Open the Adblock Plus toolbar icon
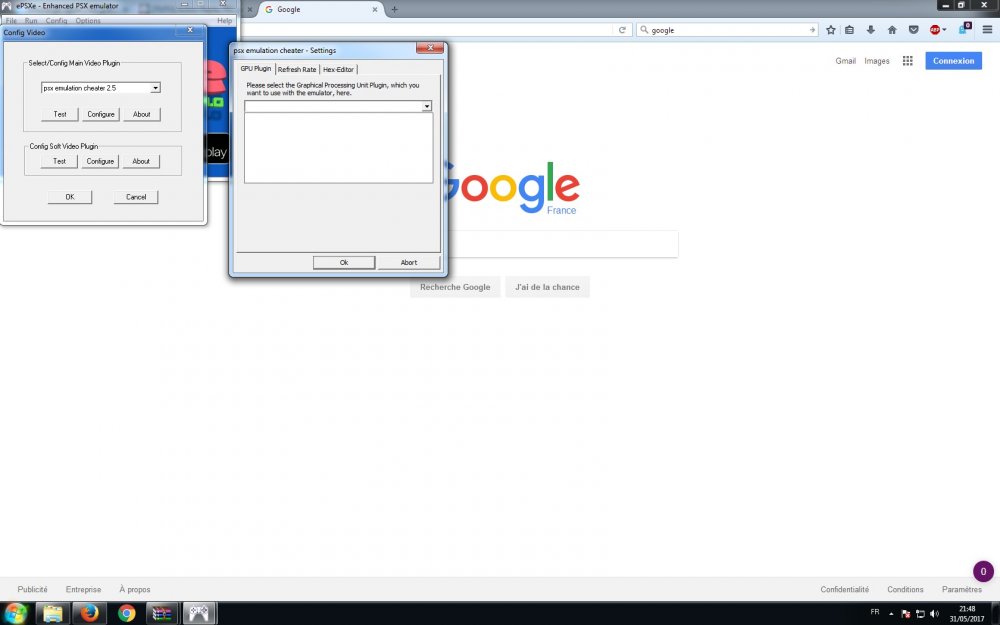The image size is (1000, 625). (x=935, y=30)
